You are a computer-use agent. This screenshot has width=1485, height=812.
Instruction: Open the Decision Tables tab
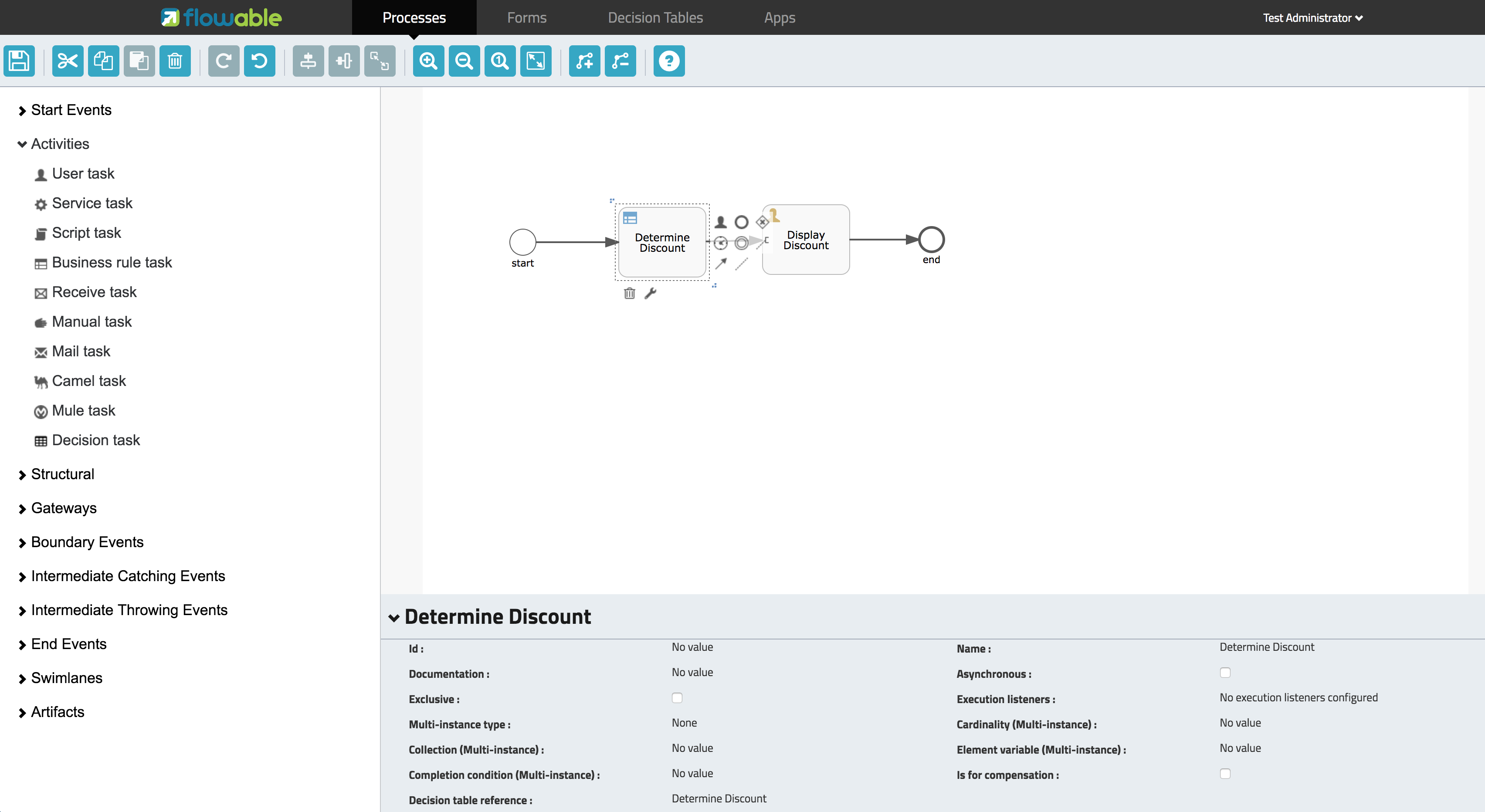[654, 18]
